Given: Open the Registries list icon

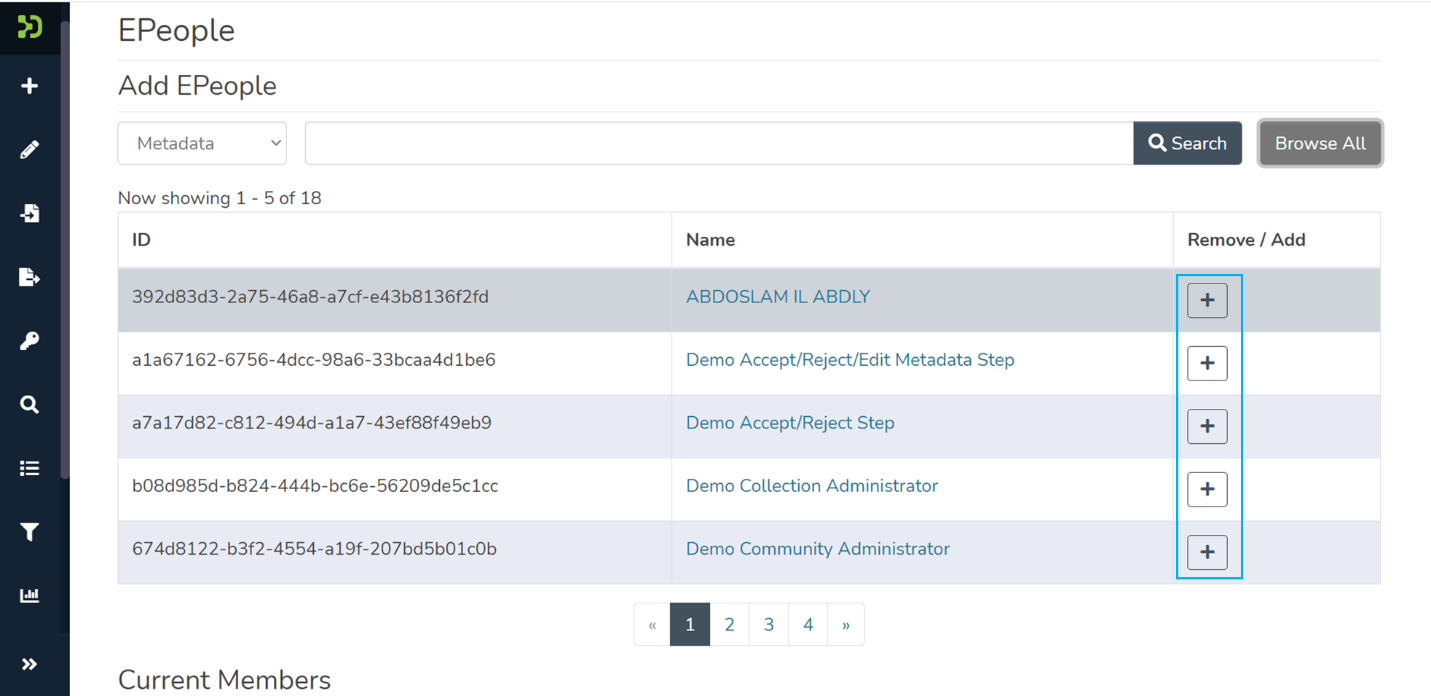Looking at the screenshot, I should pos(30,468).
